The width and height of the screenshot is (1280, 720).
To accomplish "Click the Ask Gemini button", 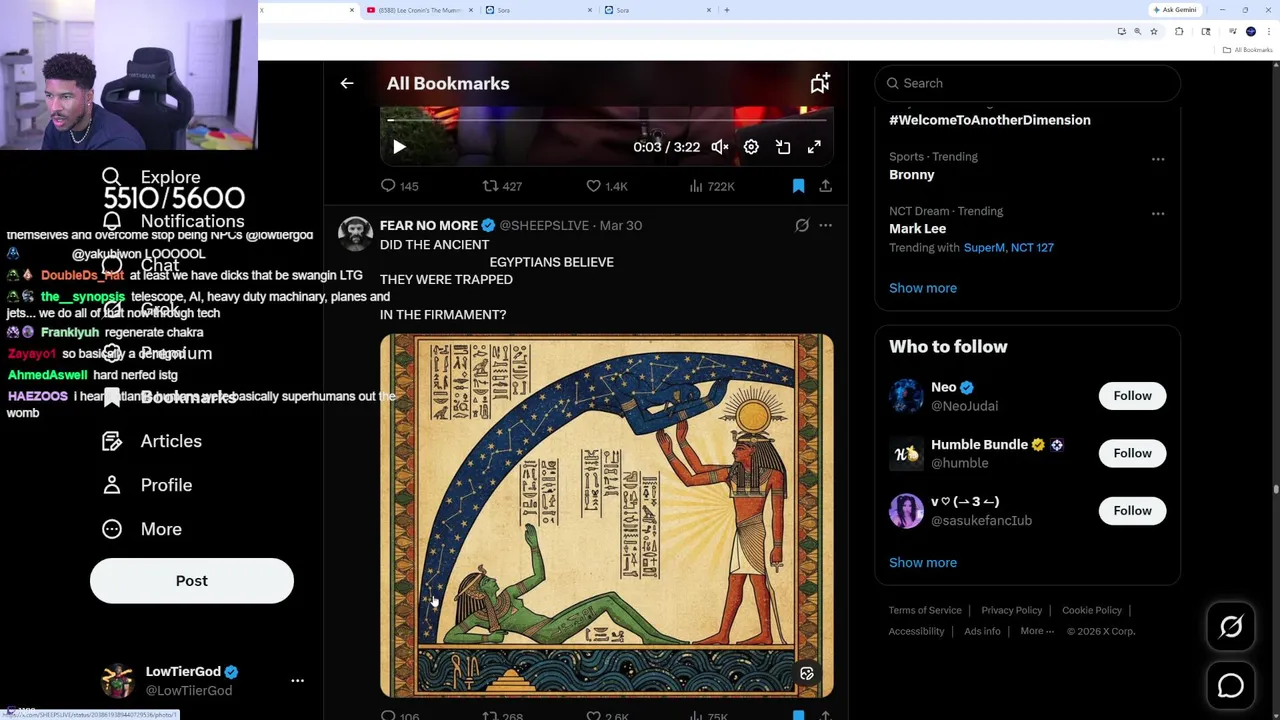I will pyautogui.click(x=1175, y=10).
